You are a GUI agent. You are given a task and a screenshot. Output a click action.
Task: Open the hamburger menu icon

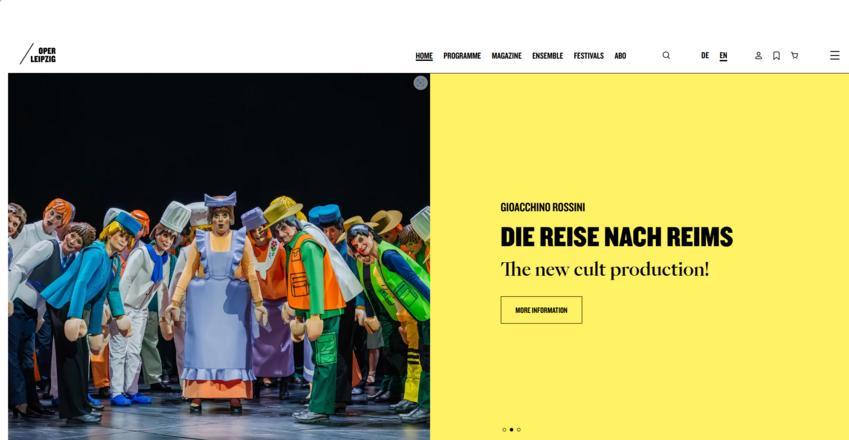835,55
